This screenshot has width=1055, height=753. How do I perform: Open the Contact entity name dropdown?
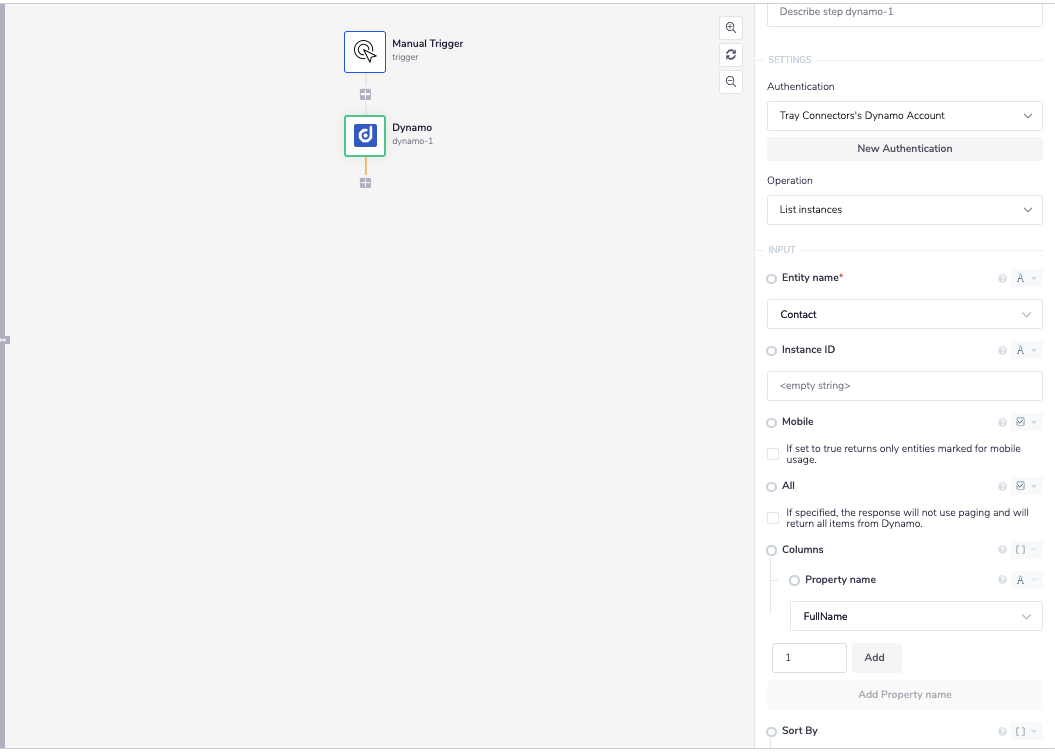904,314
